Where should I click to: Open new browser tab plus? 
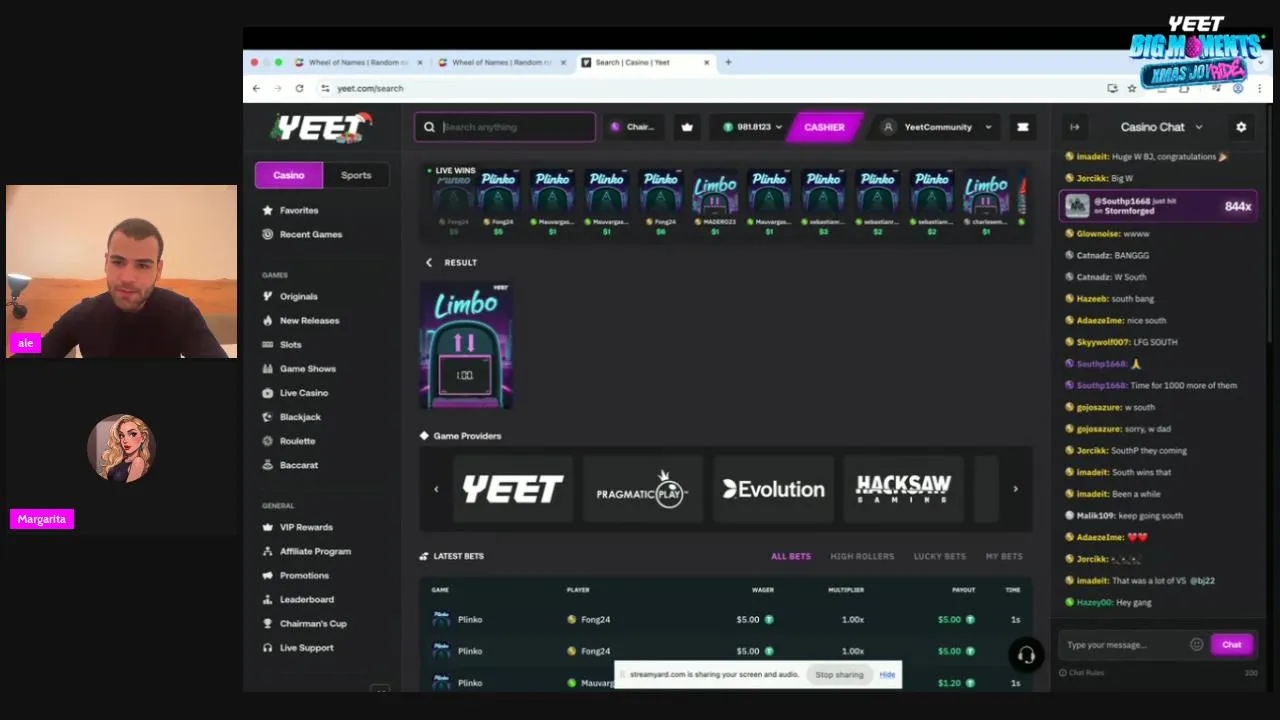pos(728,62)
